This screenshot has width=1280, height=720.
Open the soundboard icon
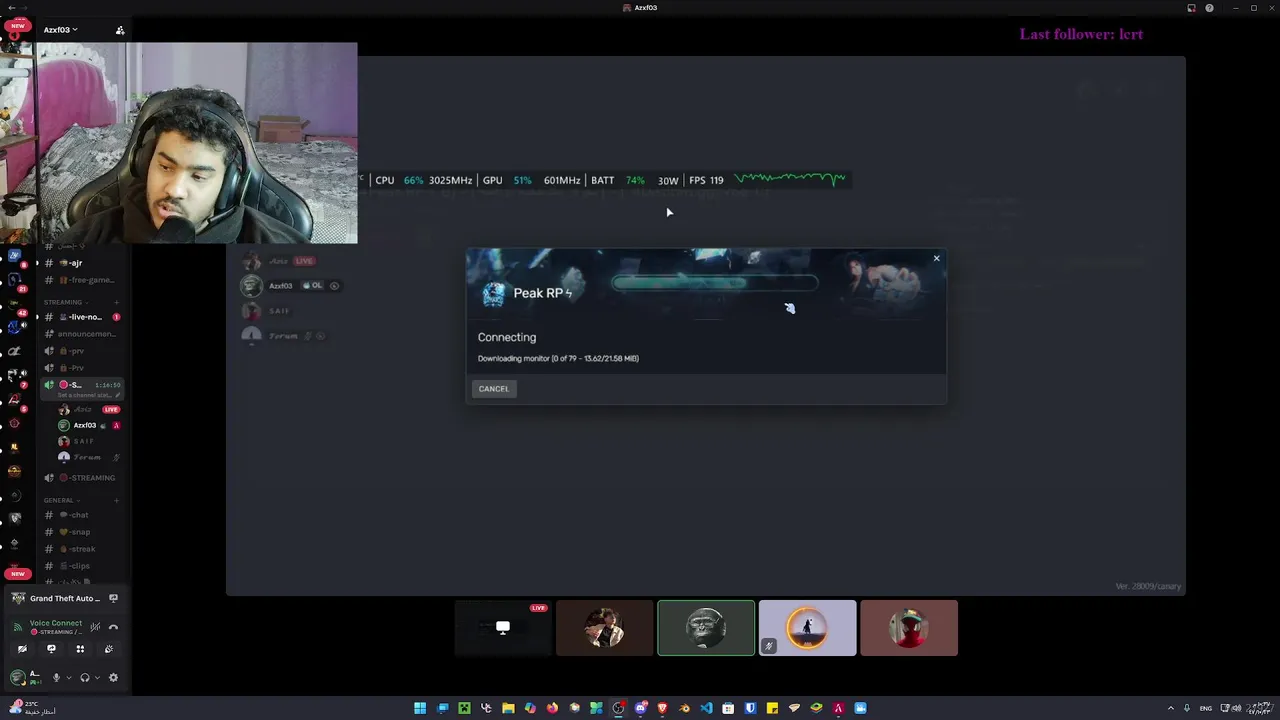pos(109,649)
